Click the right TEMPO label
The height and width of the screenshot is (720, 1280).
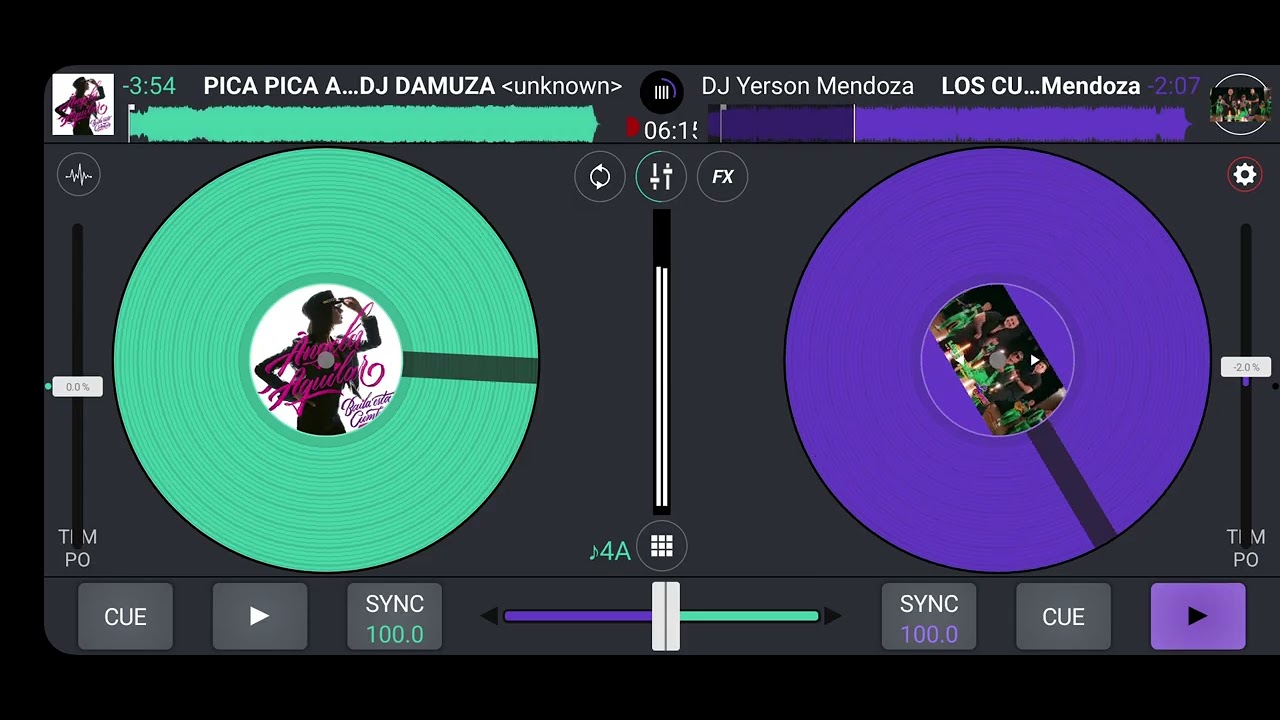click(x=1246, y=548)
